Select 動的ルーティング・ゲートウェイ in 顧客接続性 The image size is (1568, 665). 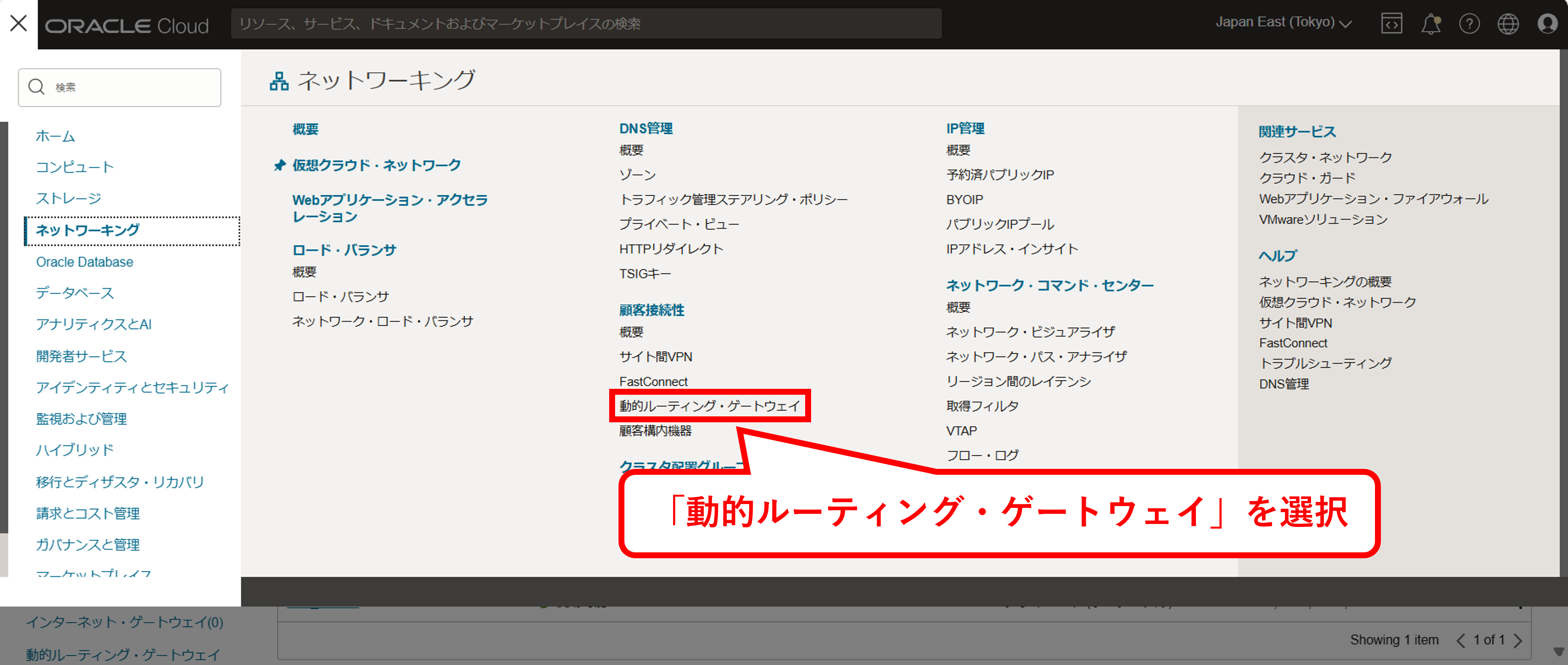tap(709, 406)
